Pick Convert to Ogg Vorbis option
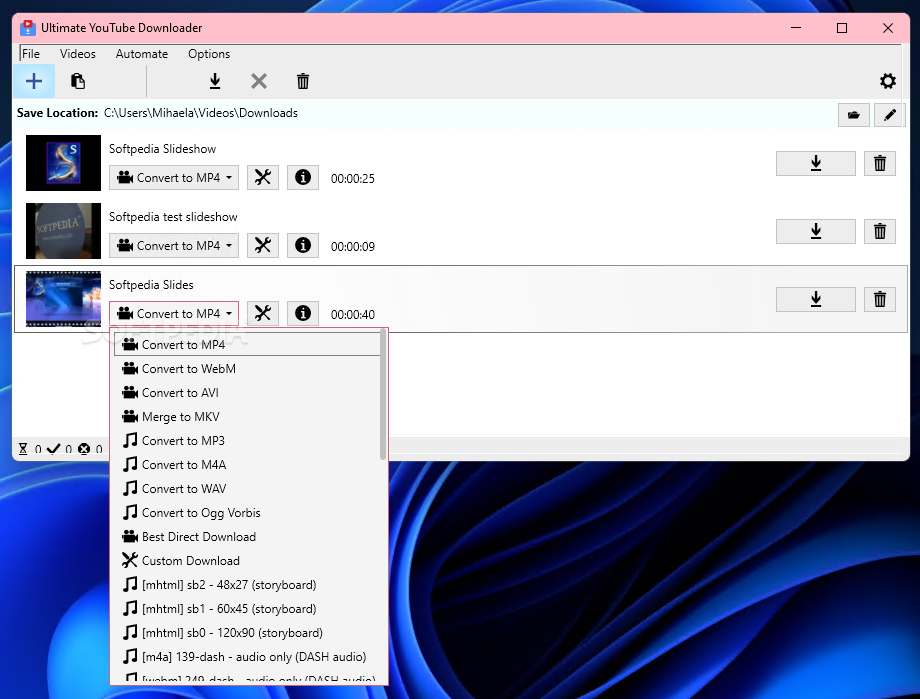This screenshot has width=920, height=699. tap(247, 513)
